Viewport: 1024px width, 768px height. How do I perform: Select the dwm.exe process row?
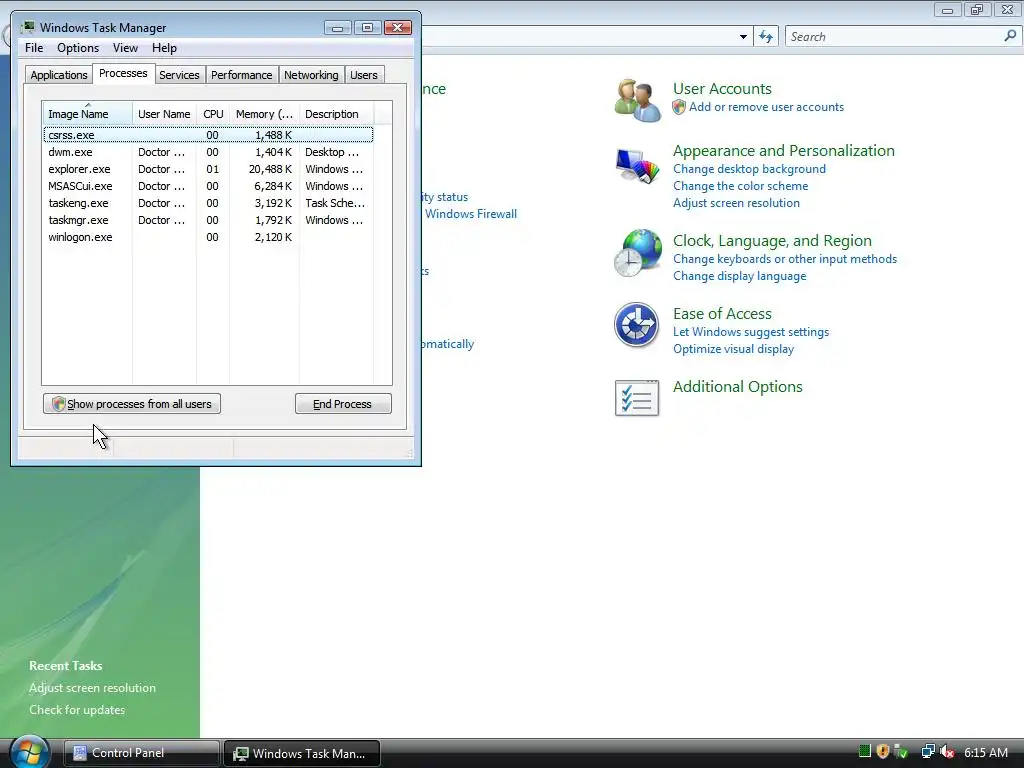(208, 152)
